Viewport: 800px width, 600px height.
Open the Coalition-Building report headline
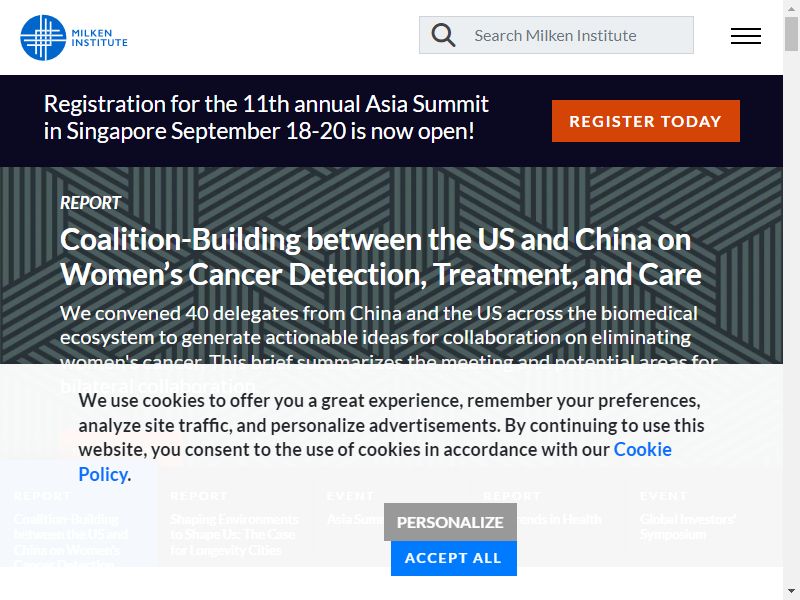point(381,257)
